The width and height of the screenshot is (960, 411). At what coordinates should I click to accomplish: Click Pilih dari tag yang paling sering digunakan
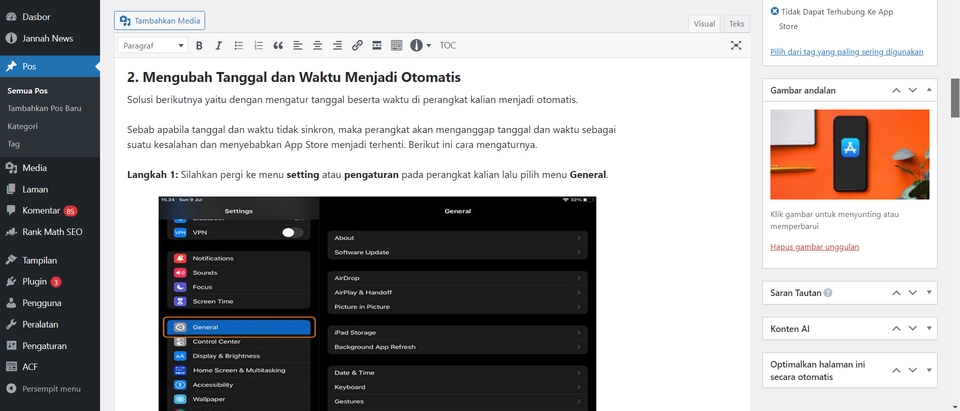pos(847,52)
